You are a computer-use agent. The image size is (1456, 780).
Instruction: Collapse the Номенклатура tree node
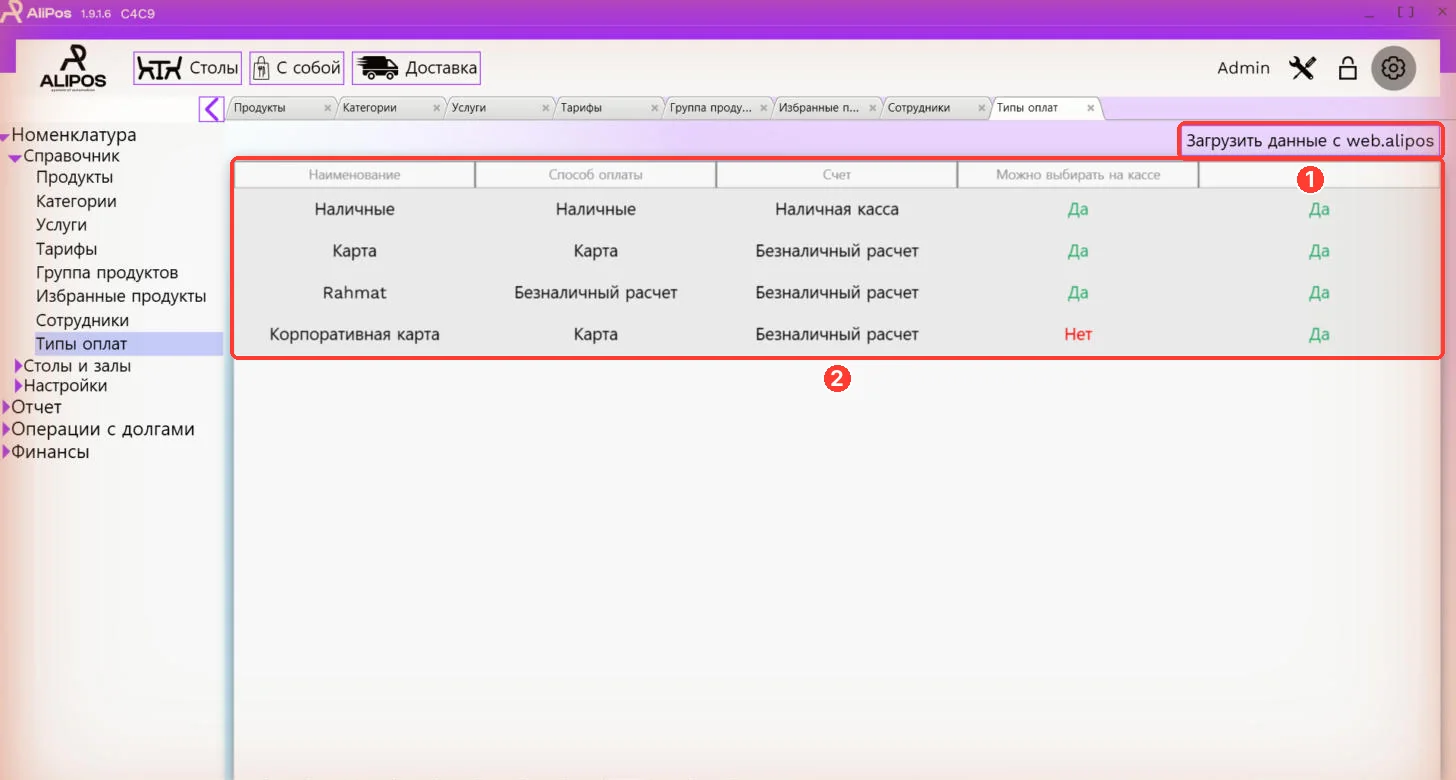pos(6,136)
